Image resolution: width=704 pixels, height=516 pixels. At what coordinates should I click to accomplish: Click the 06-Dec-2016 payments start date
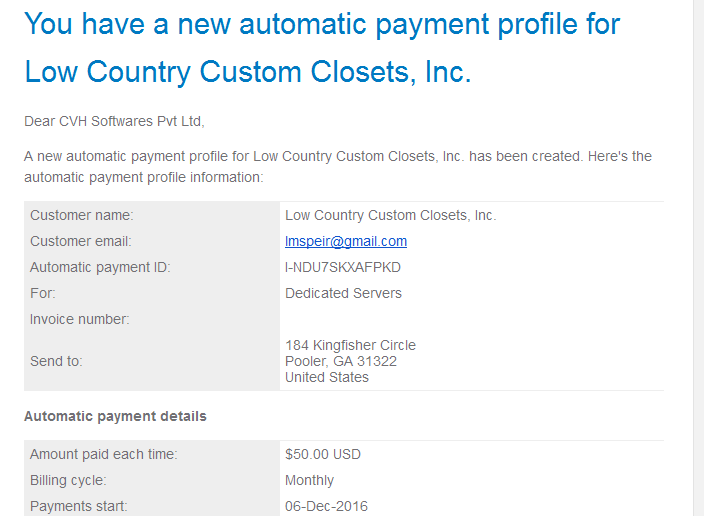click(x=326, y=506)
